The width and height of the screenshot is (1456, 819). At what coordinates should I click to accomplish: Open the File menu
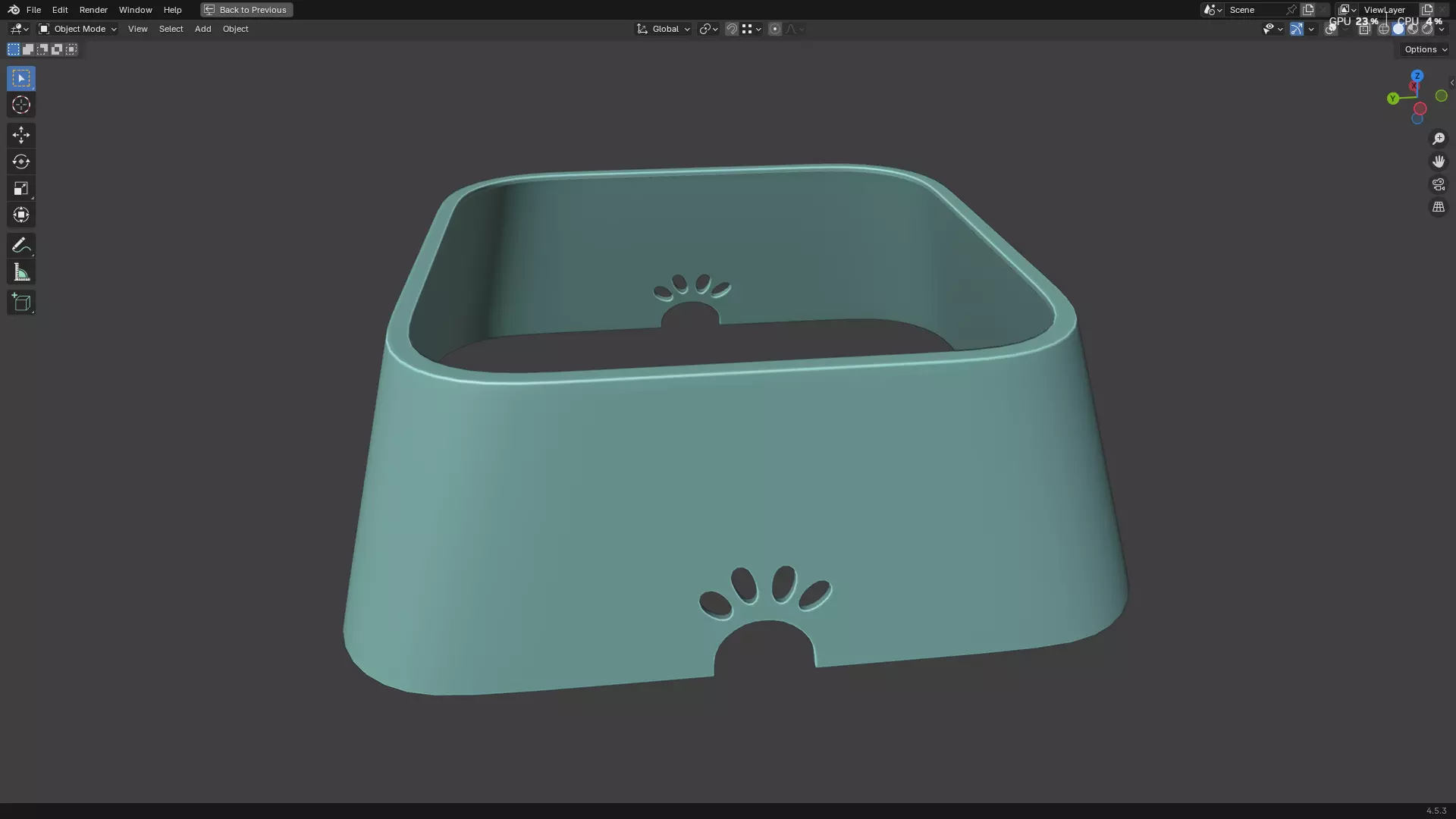33,10
